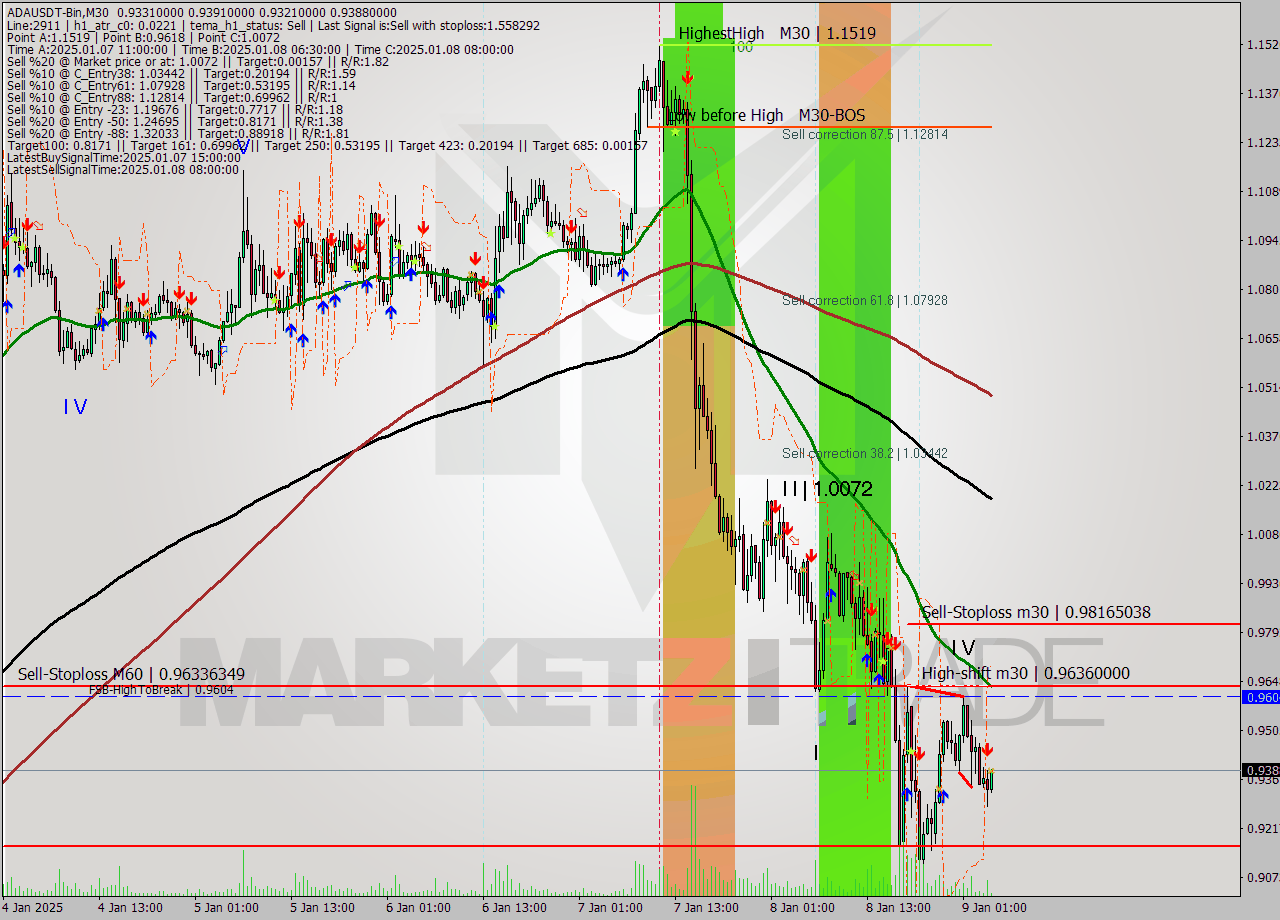Viewport: 1280px width, 920px height.
Task: Click the Sell %10 @ C_Entry38 line
Action: tap(181, 75)
